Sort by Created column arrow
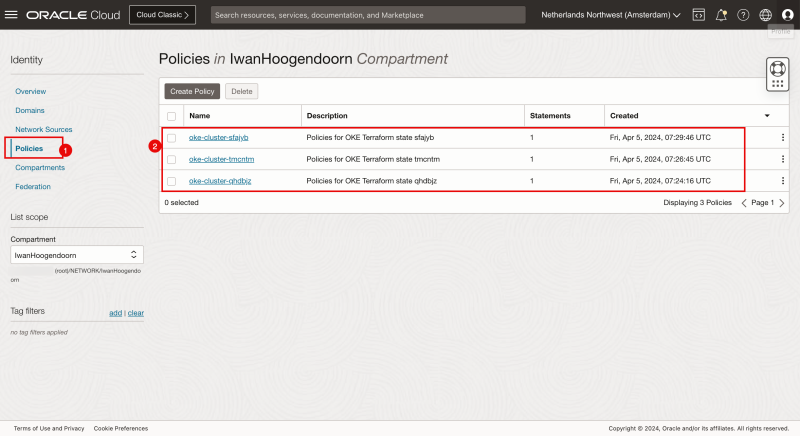Viewport: 800px width, 436px height. [767, 116]
